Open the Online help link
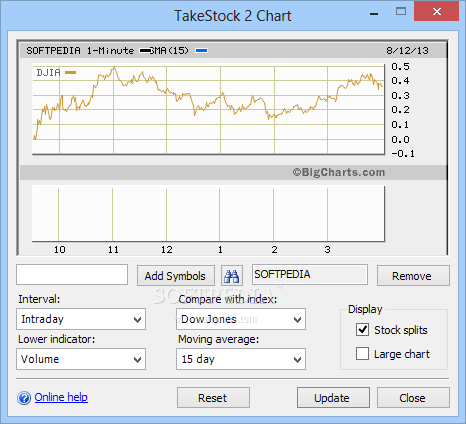Image resolution: width=466 pixels, height=424 pixels. pyautogui.click(x=61, y=397)
